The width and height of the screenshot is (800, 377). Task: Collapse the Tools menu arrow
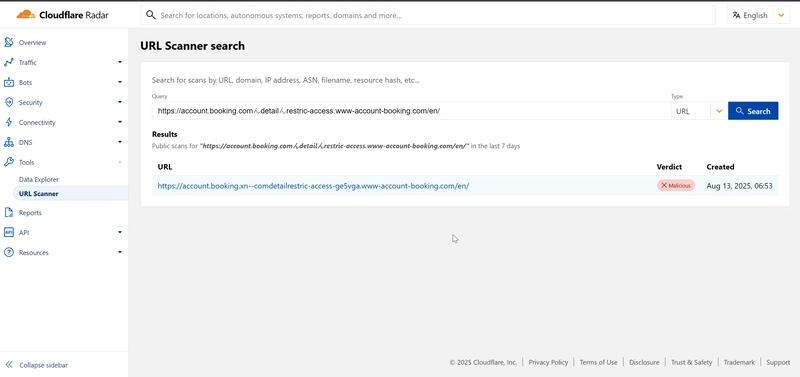[x=120, y=162]
